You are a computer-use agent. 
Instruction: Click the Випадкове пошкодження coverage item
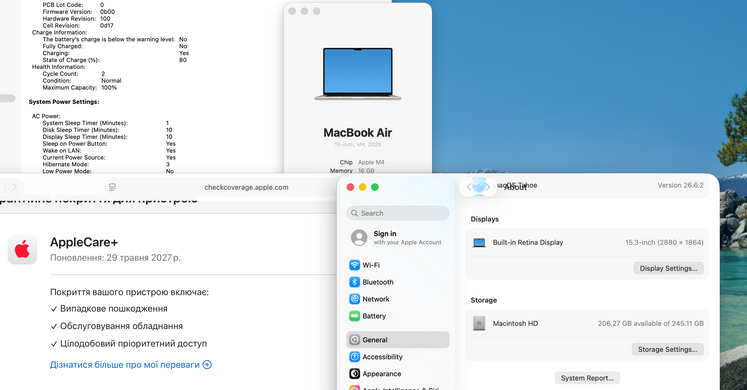click(x=109, y=309)
